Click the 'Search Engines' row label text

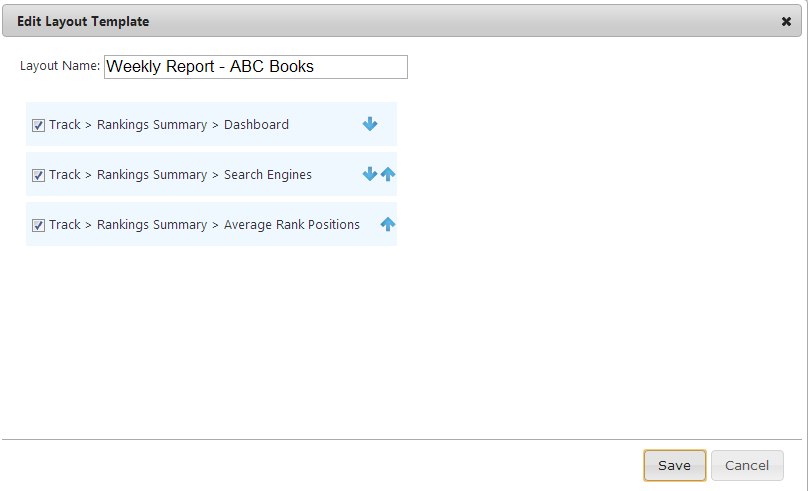click(267, 175)
